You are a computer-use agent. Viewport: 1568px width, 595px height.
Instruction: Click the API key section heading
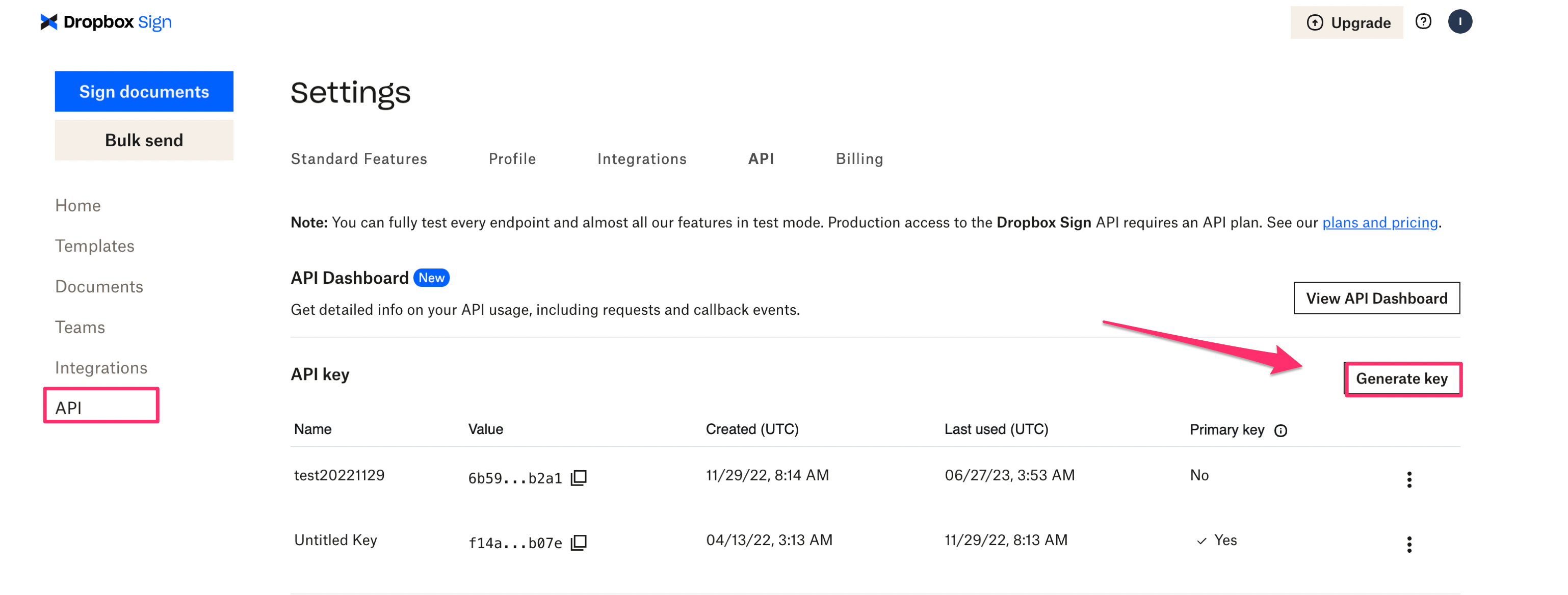[x=320, y=375]
